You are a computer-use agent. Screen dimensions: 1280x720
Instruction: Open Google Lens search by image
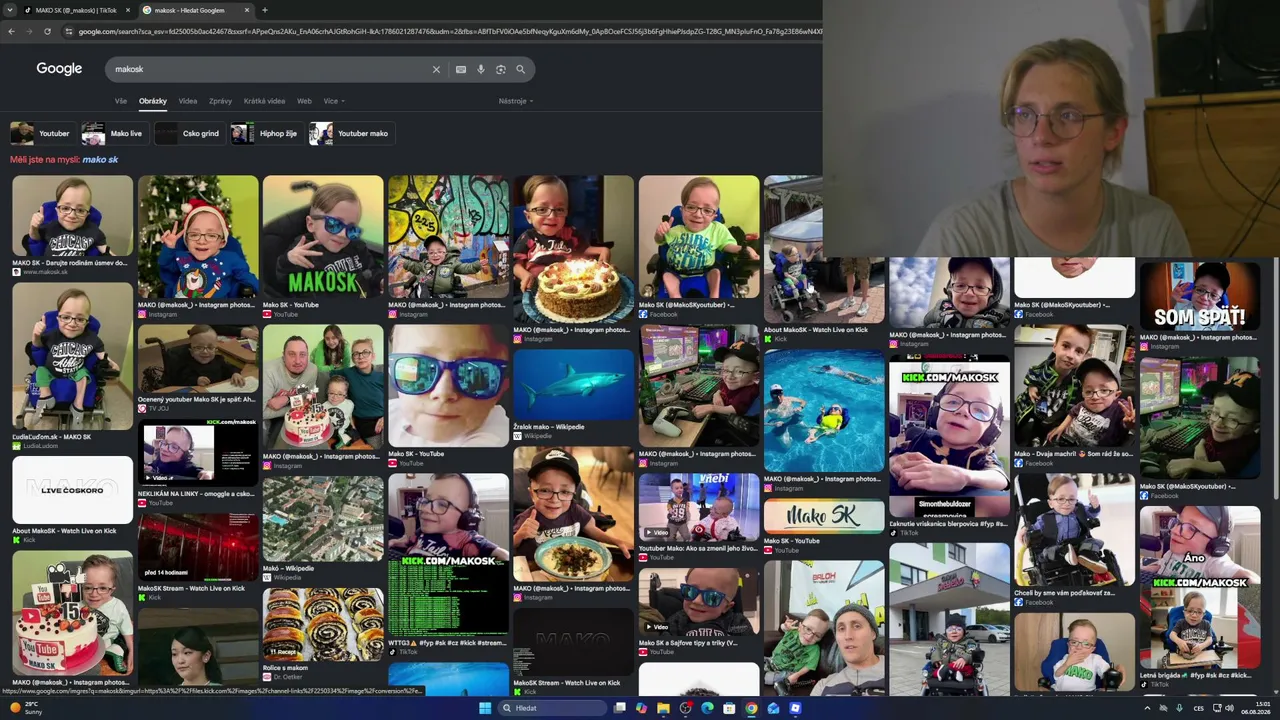pos(501,70)
